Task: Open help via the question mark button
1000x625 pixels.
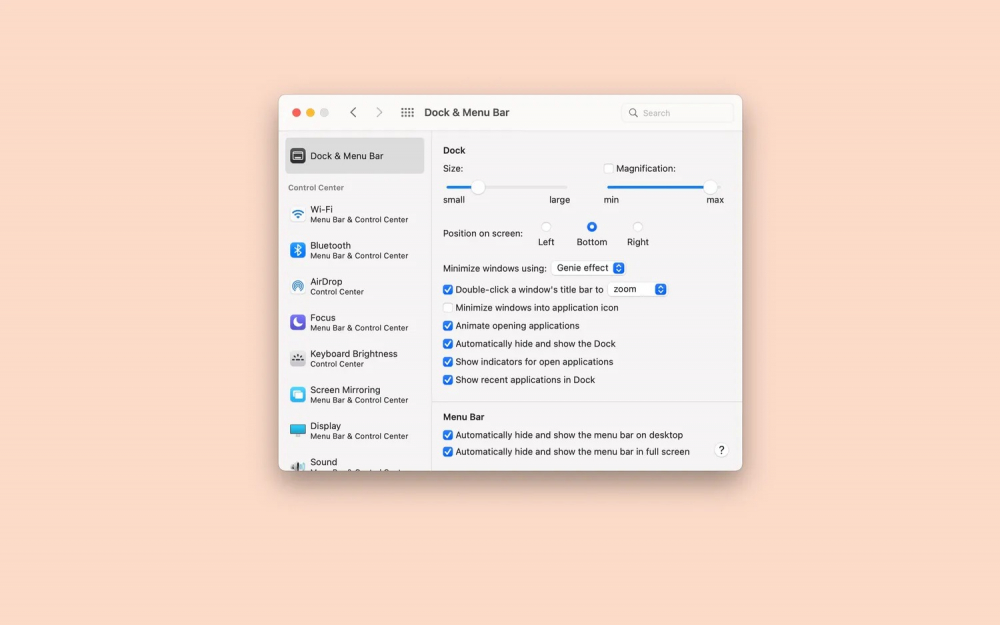Action: [721, 451]
